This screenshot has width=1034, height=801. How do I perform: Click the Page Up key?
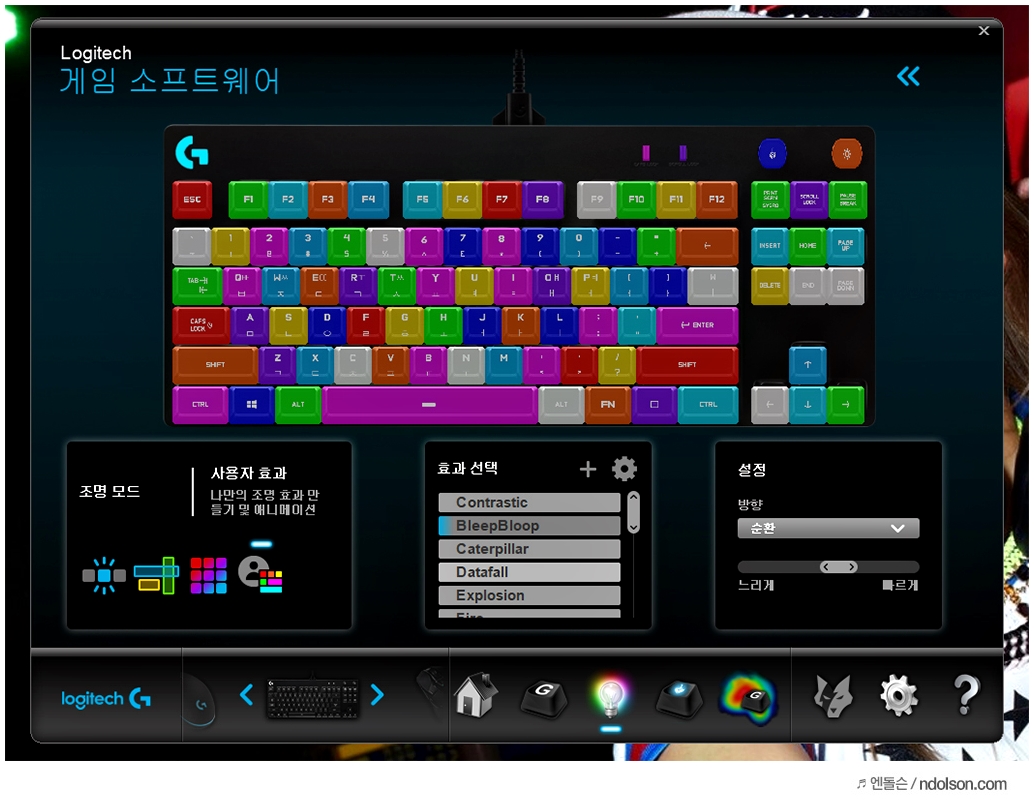coord(846,246)
